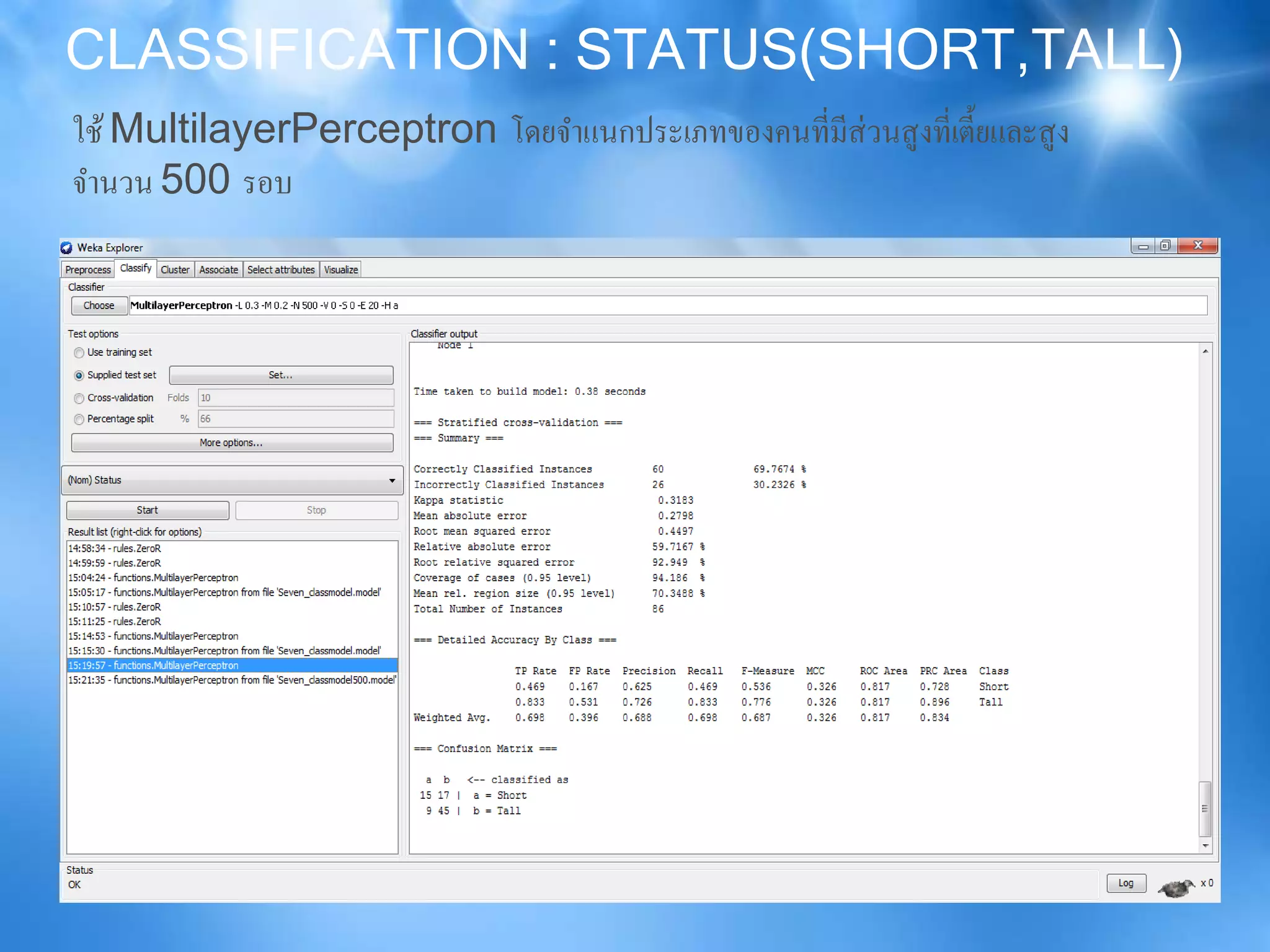Select result 14:59:59 - rules.ZeroR
Screen dimensions: 1270x952
(x=232, y=563)
